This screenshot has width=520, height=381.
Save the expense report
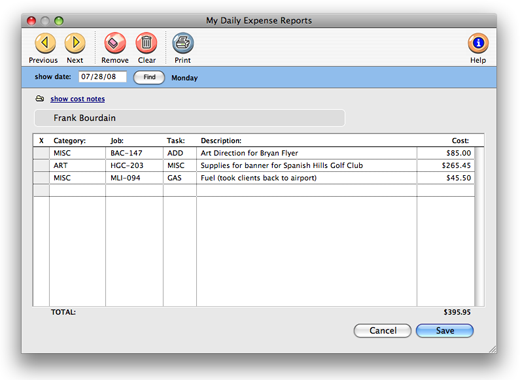click(x=445, y=331)
